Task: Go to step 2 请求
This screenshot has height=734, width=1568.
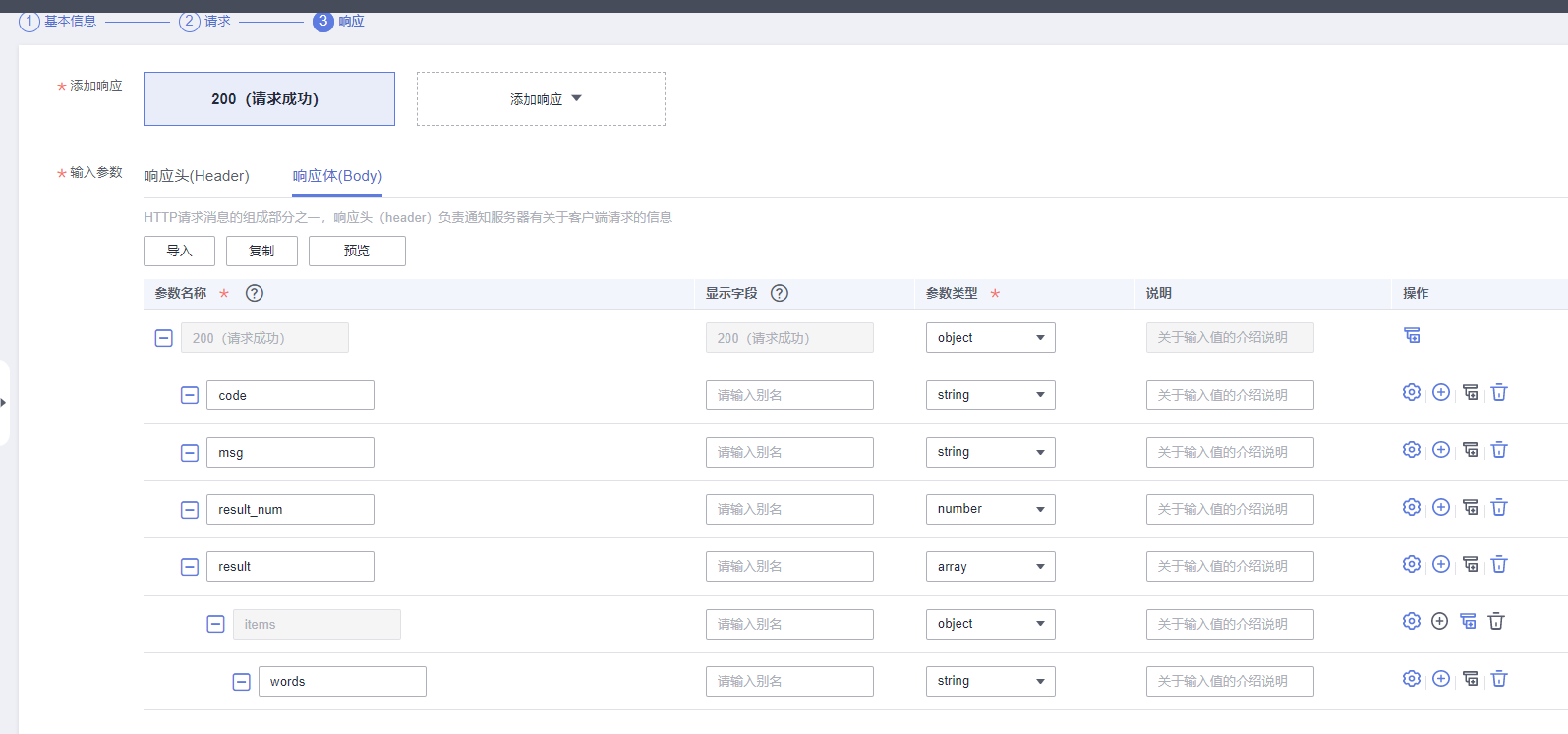Action: [x=204, y=21]
